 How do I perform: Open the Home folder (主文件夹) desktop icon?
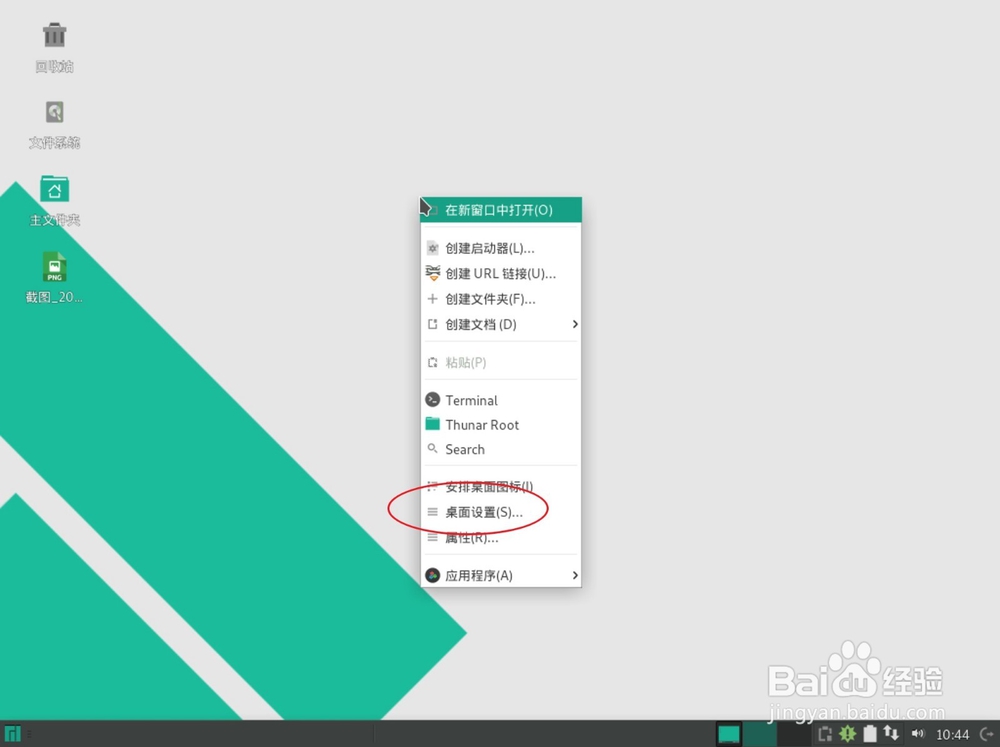54,190
